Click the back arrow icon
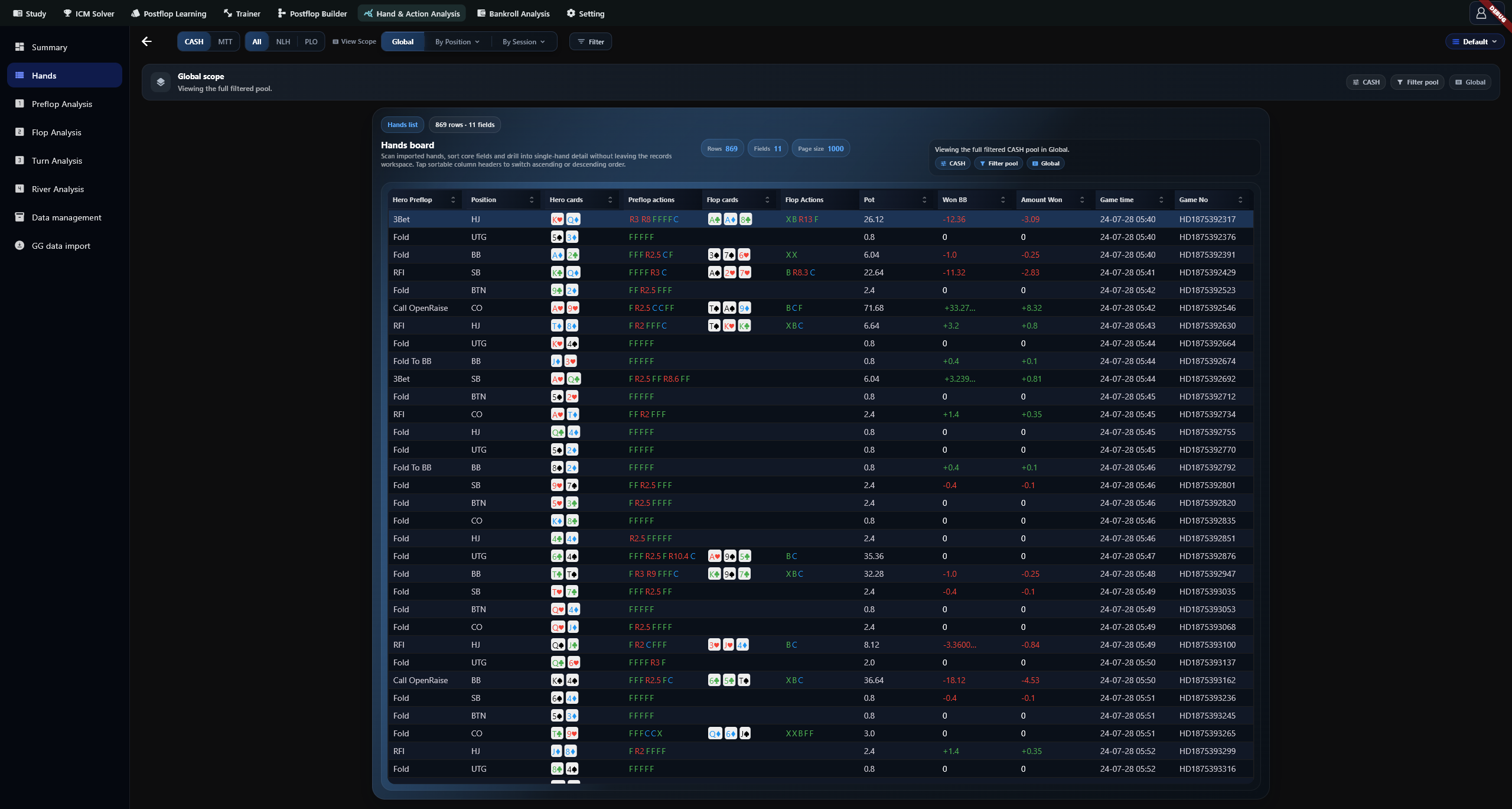Image resolution: width=1512 pixels, height=809 pixels. pyautogui.click(x=146, y=41)
